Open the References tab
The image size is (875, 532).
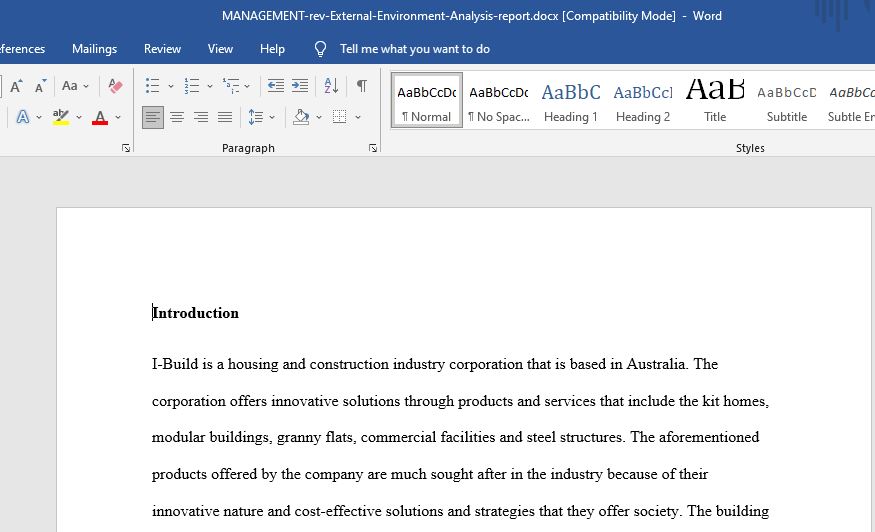tap(22, 49)
